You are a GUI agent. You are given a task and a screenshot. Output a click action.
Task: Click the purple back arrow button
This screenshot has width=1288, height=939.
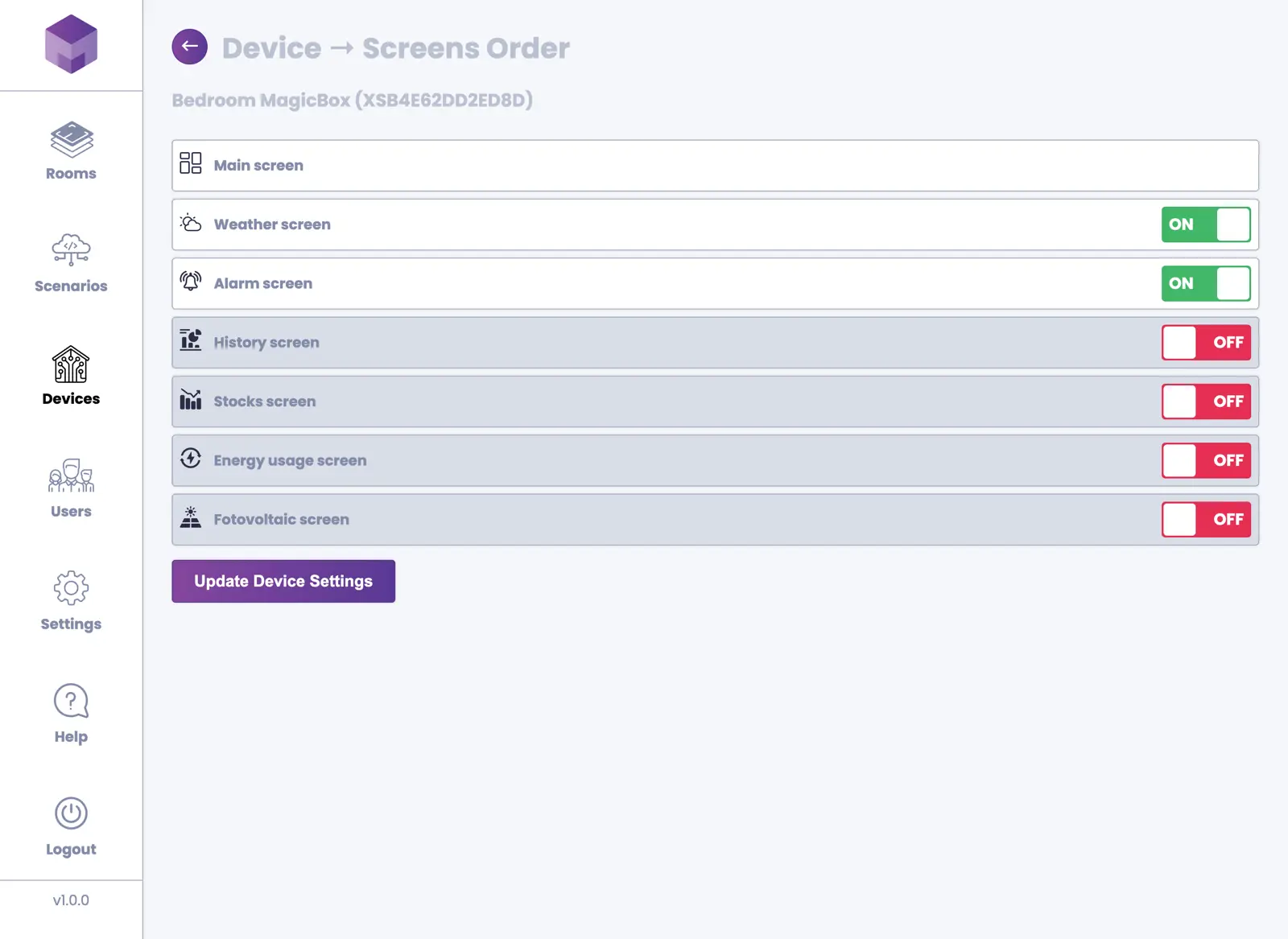(189, 47)
